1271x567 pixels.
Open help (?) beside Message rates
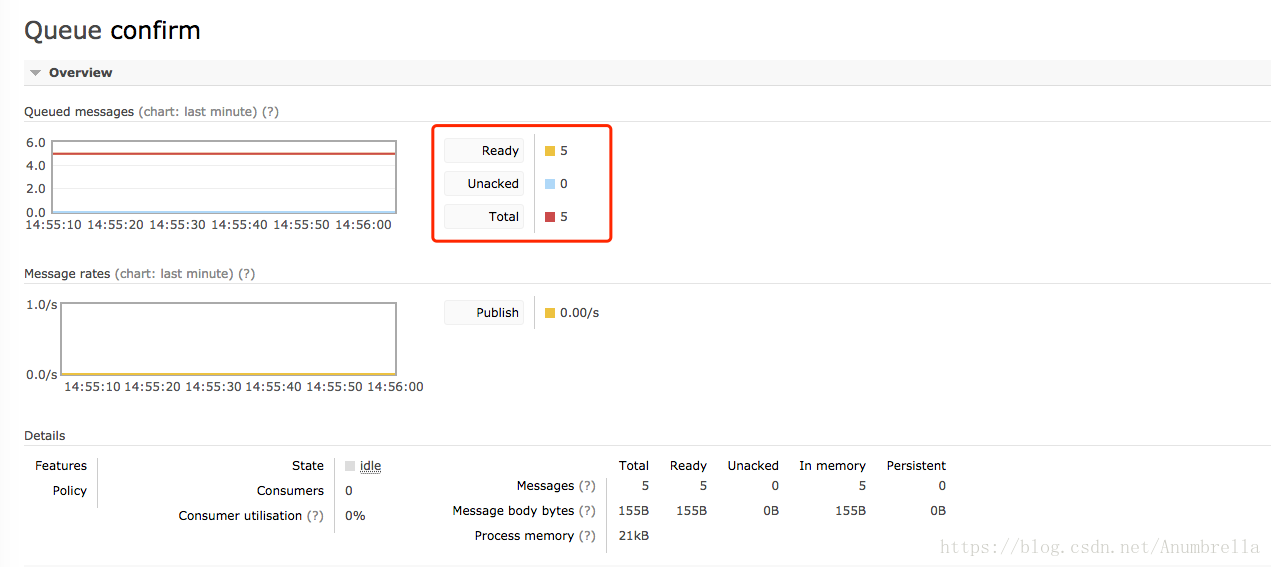point(246,274)
